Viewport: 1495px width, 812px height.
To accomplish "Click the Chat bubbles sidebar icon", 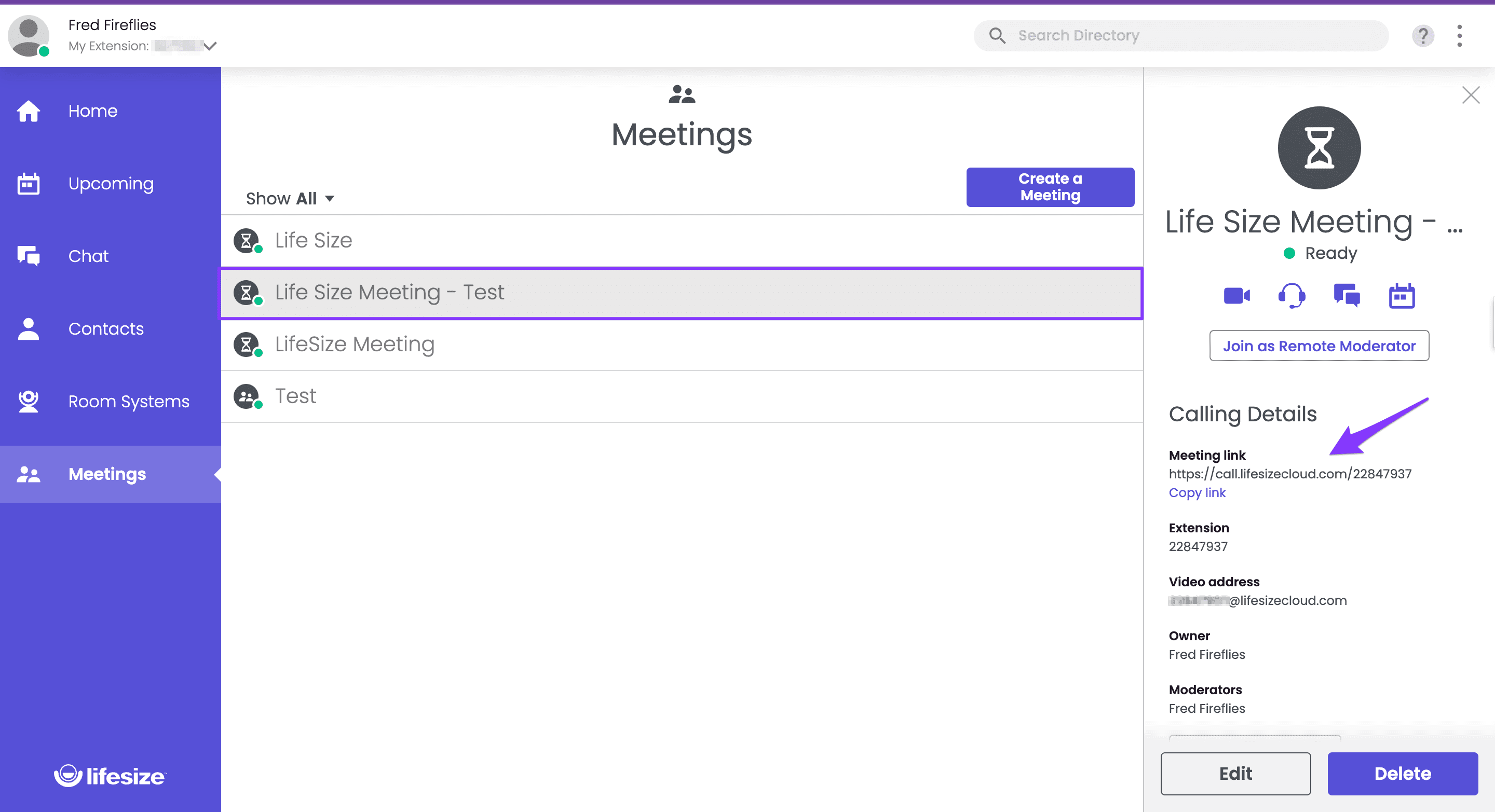I will (28, 256).
